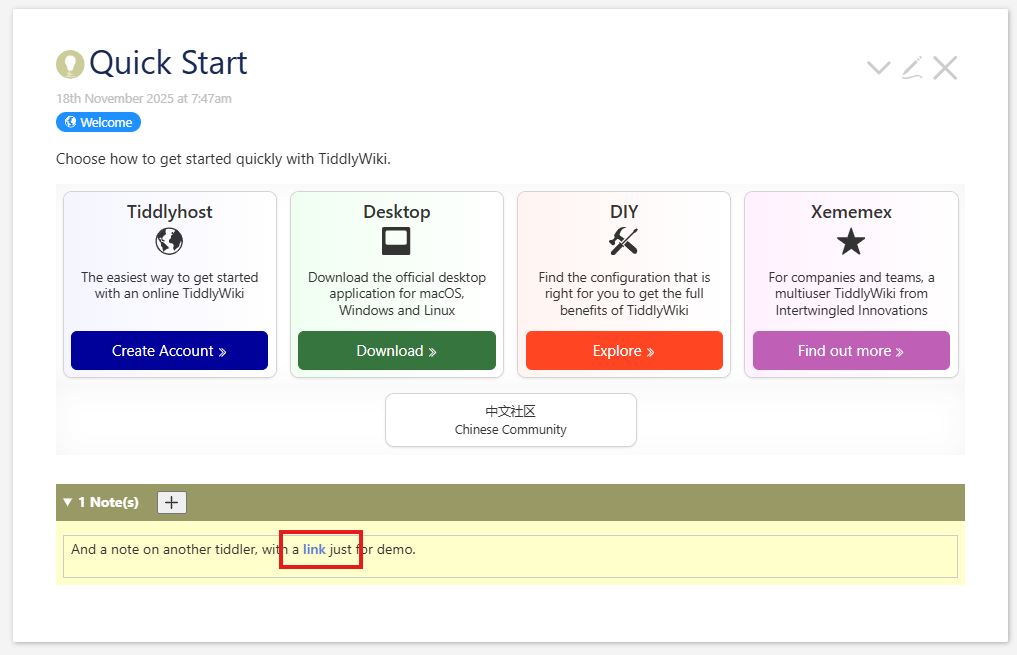Open the more actions chevron dropdown

coord(878,68)
